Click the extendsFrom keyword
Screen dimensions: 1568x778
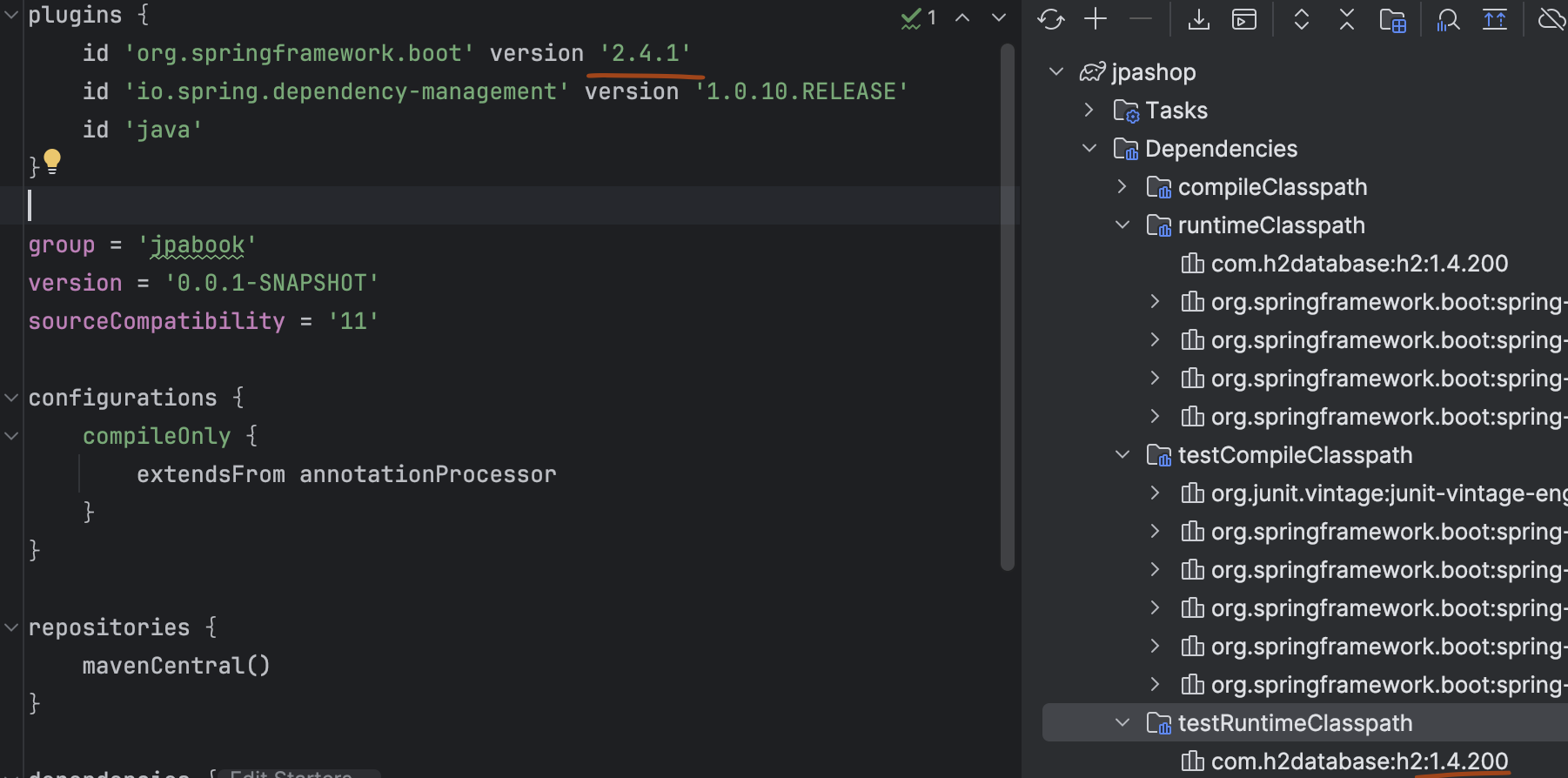tap(211, 474)
